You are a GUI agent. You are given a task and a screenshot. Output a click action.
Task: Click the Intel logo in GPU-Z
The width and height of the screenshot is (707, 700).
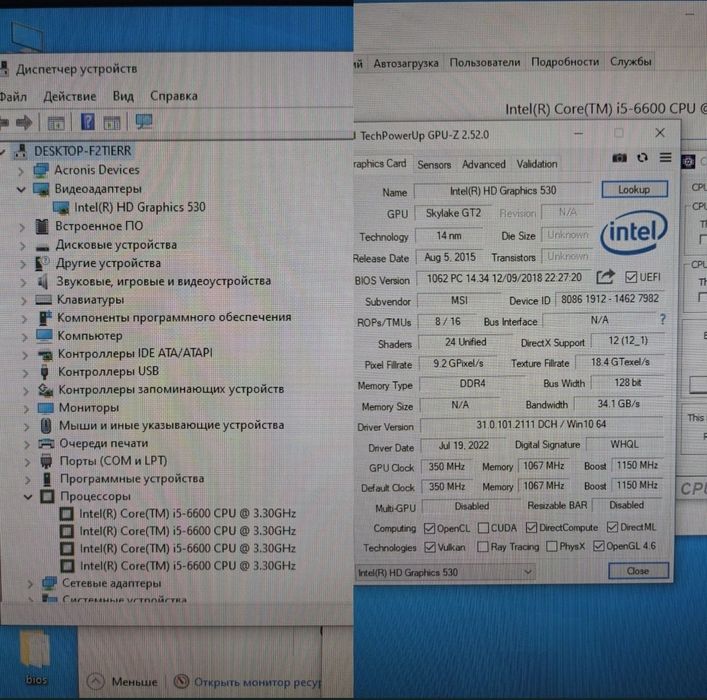tap(634, 233)
